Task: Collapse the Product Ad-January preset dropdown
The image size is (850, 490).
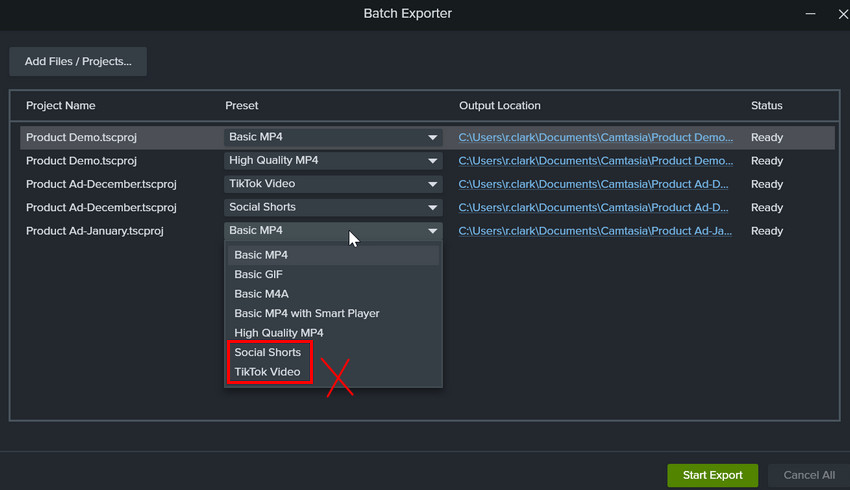Action: tap(333, 230)
